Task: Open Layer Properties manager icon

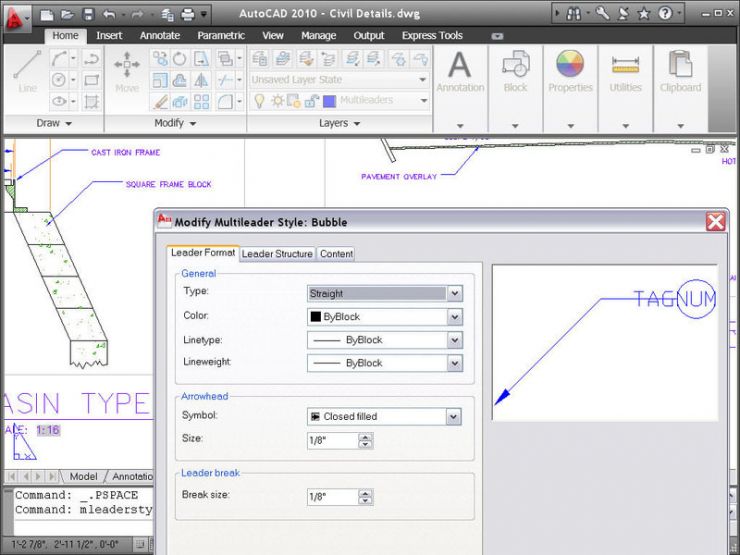Action: click(260, 59)
